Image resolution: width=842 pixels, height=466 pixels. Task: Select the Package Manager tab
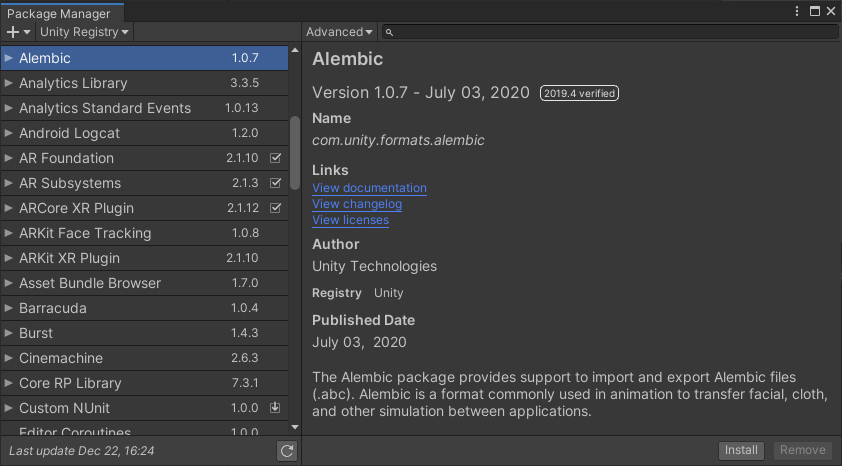pos(60,12)
